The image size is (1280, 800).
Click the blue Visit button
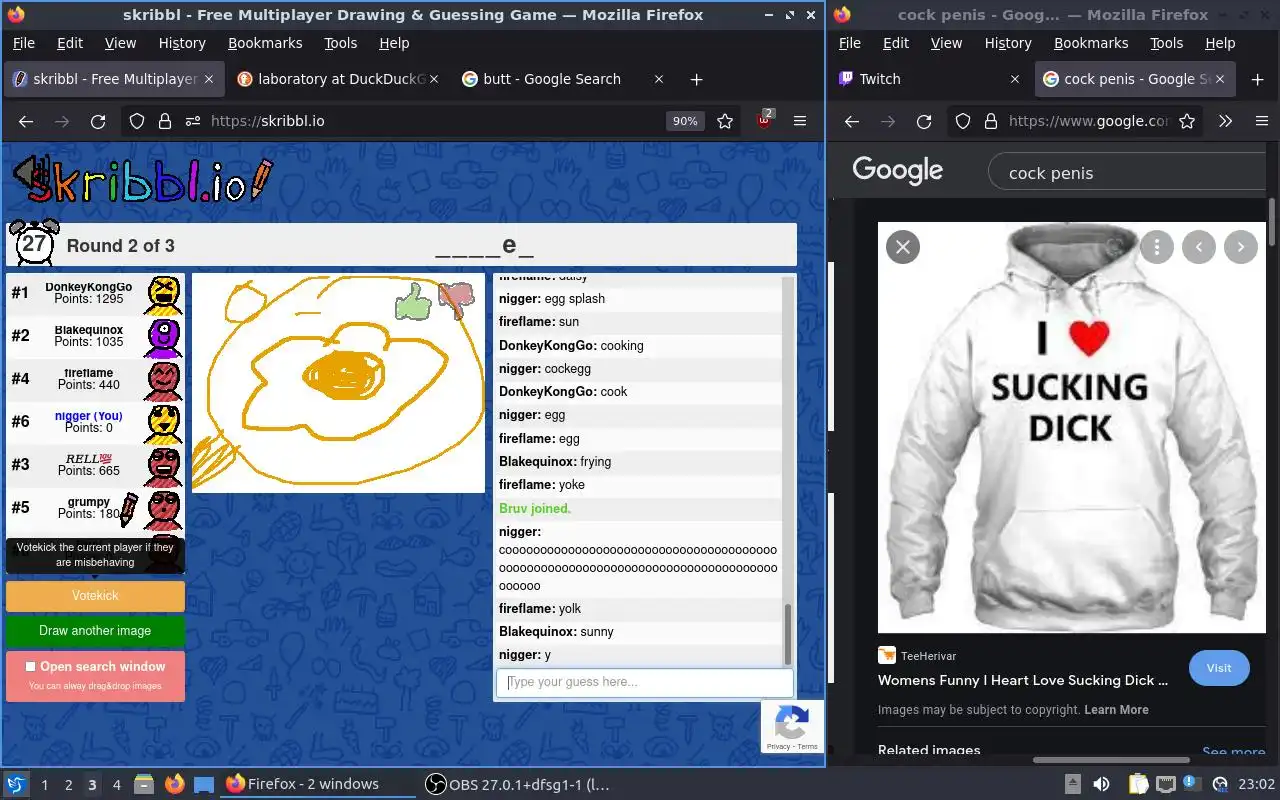point(1219,668)
